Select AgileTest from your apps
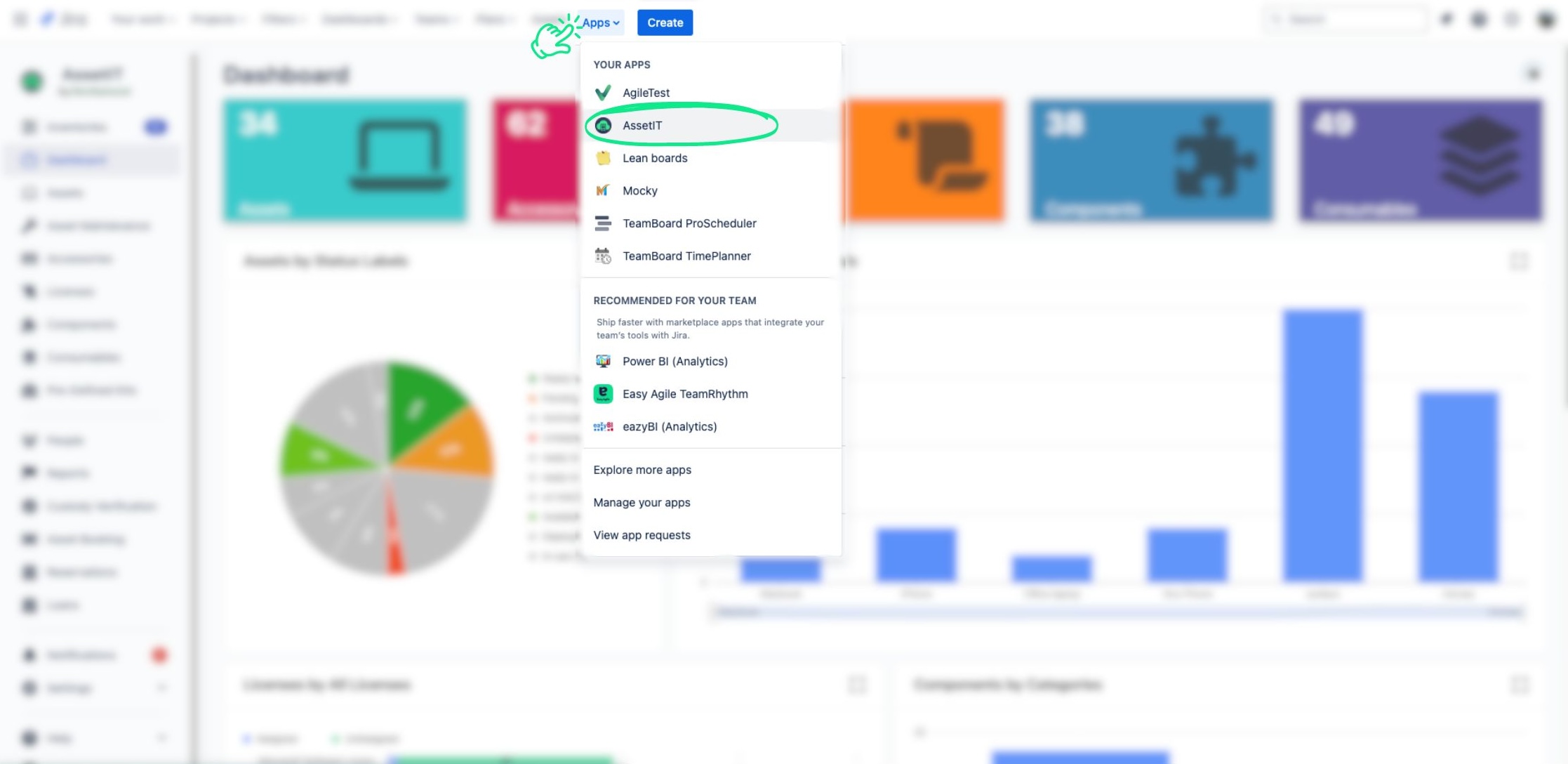 [646, 92]
